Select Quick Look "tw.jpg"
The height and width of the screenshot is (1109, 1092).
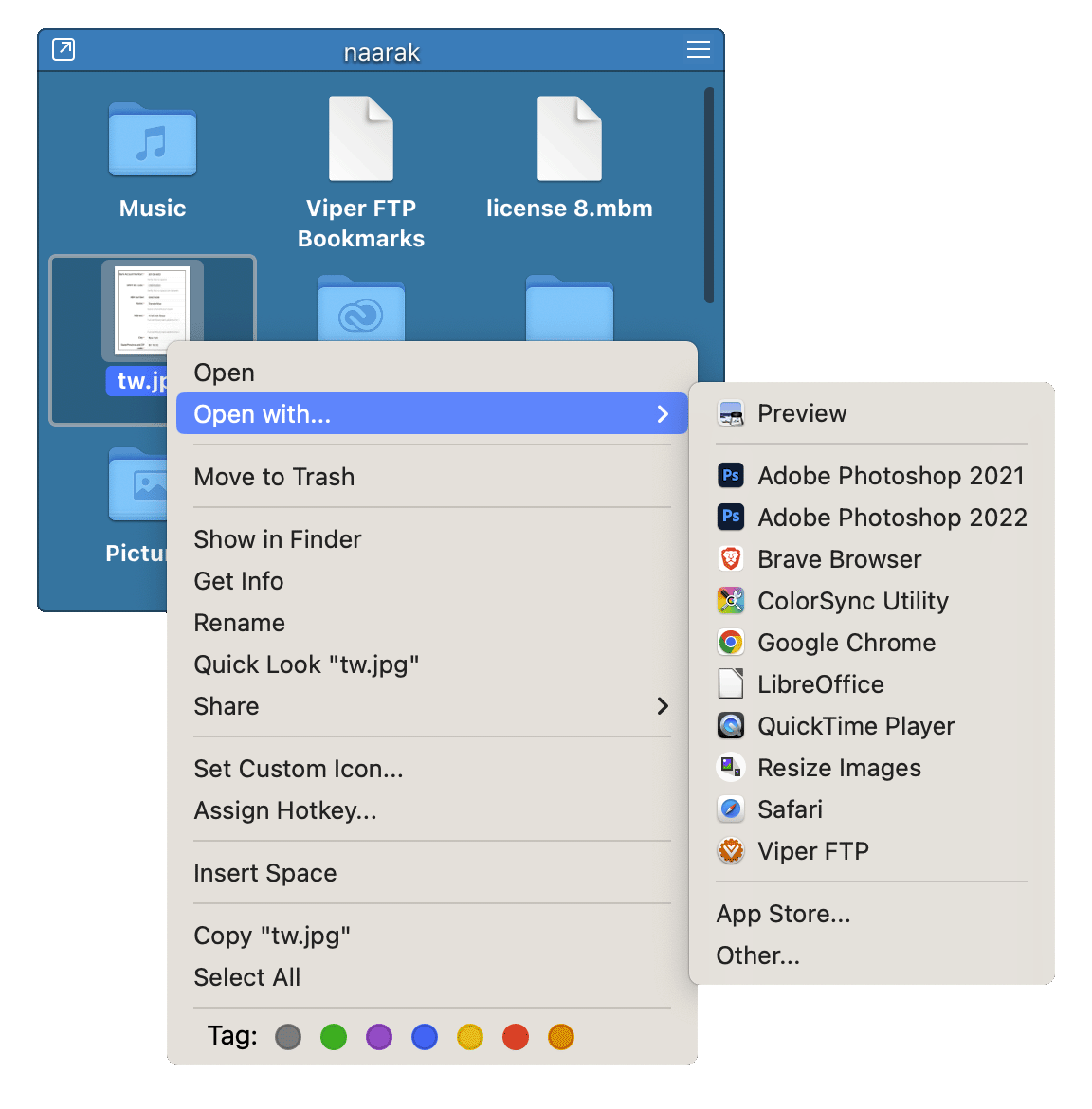point(432,664)
